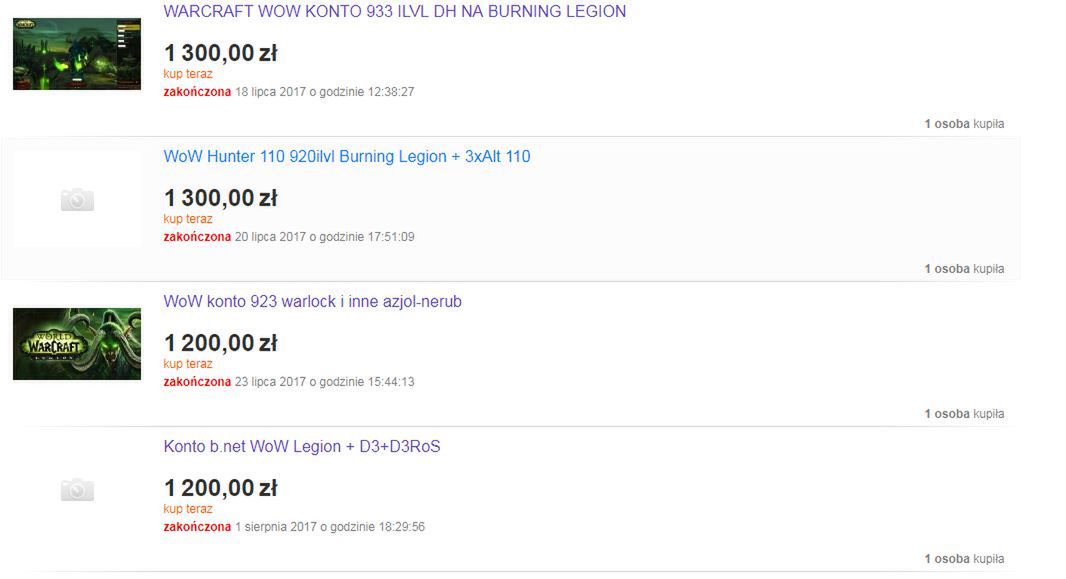
Task: Click the 1 200,00 zł price of b.net listing
Action: (x=220, y=488)
